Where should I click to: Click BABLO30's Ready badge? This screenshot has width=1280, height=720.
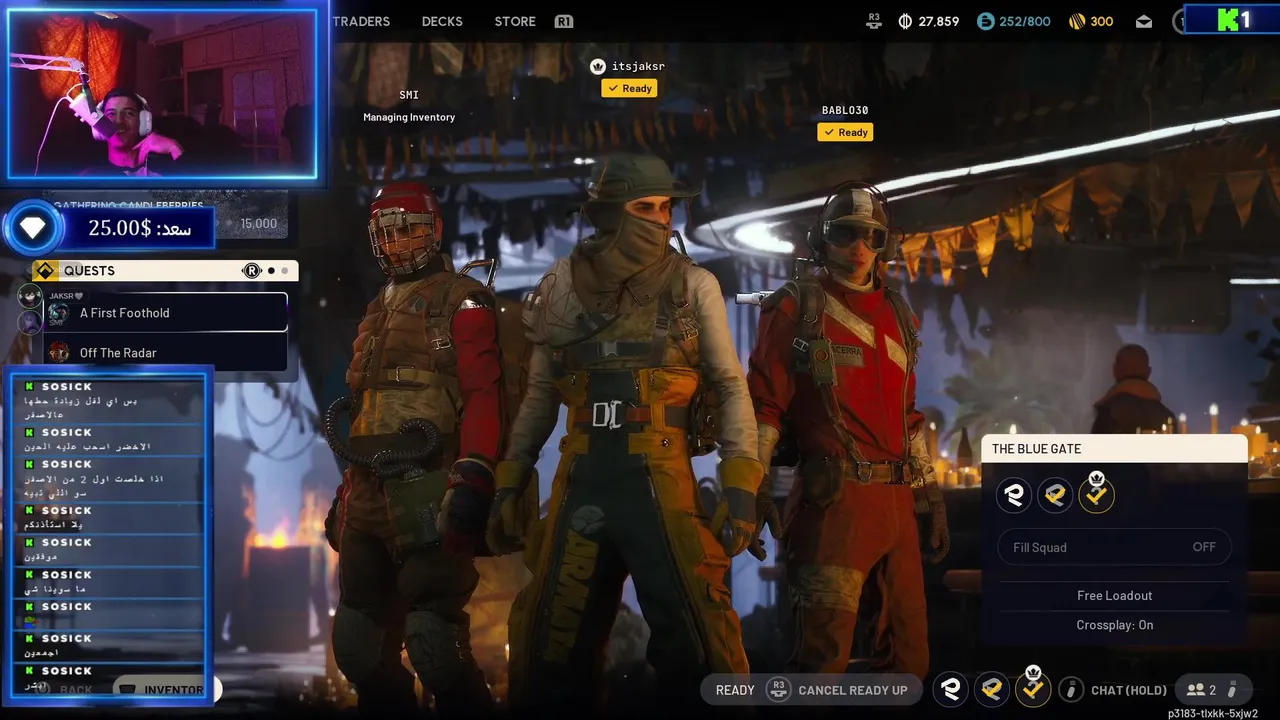(x=845, y=132)
